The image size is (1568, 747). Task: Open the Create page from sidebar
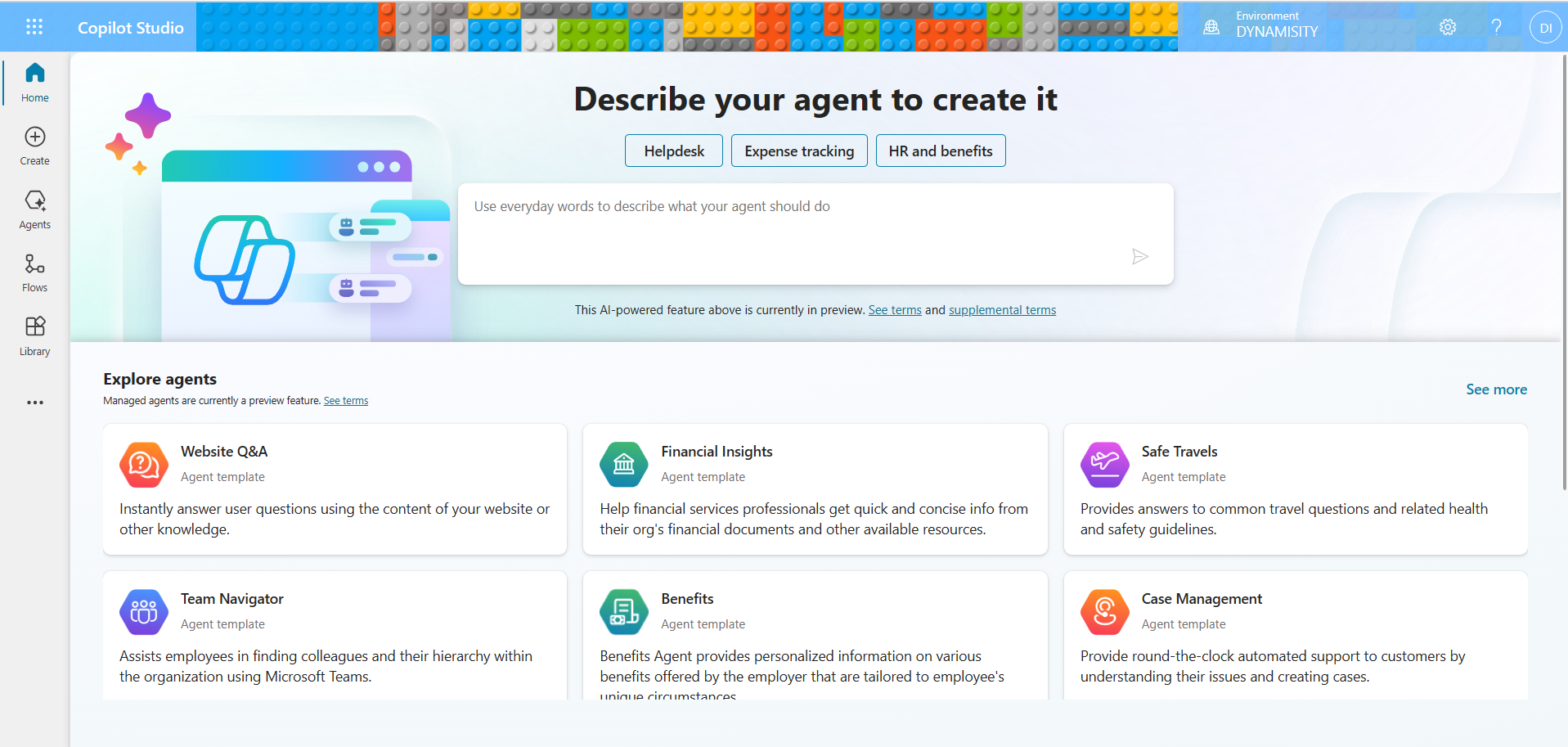(x=34, y=146)
